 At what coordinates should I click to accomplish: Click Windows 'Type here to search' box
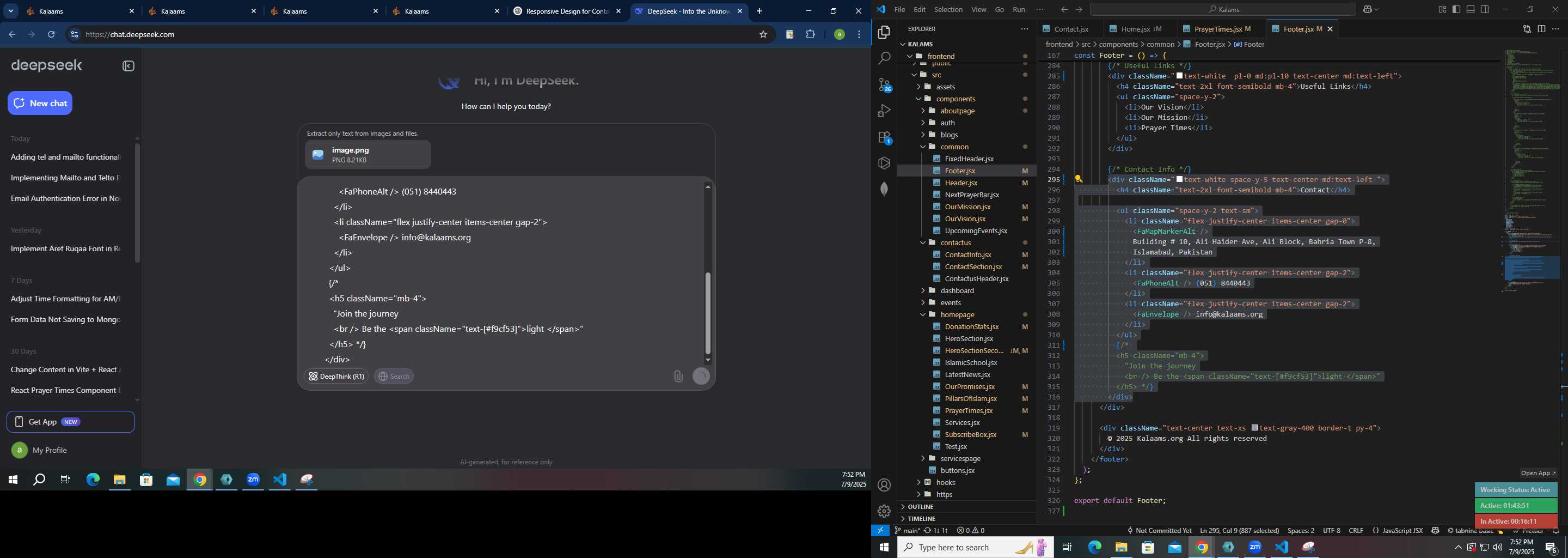point(975,548)
